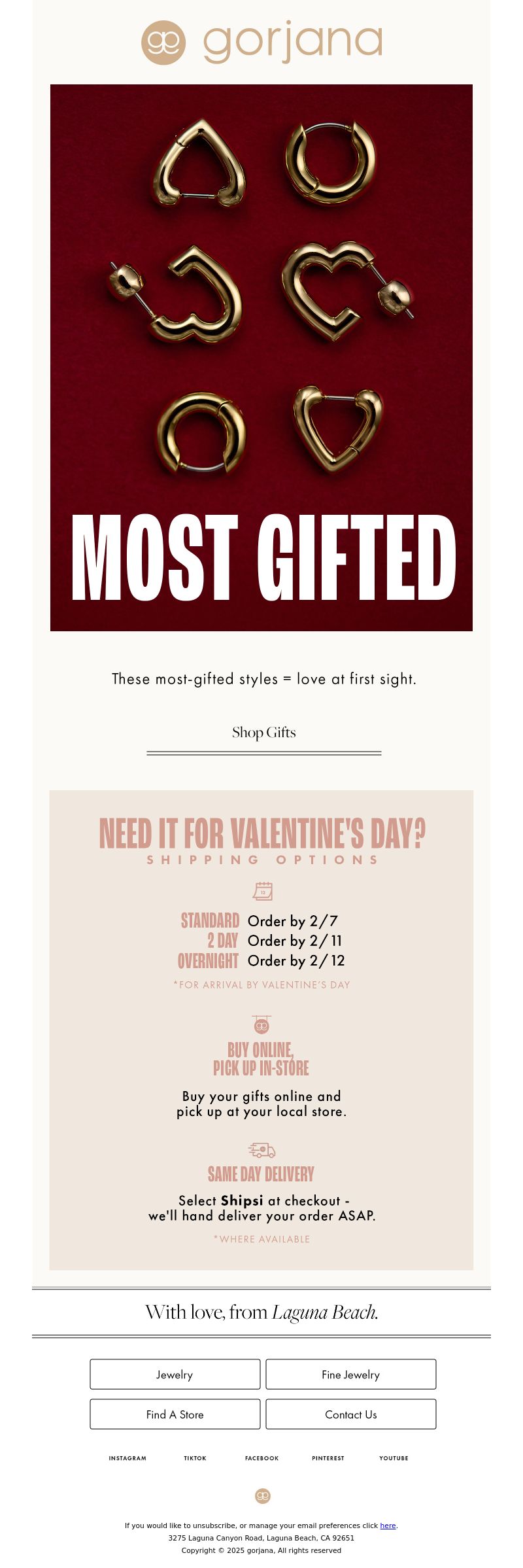Image resolution: width=523 pixels, height=1568 pixels.
Task: Click the unsubscribe 'here' link
Action: click(x=388, y=1525)
